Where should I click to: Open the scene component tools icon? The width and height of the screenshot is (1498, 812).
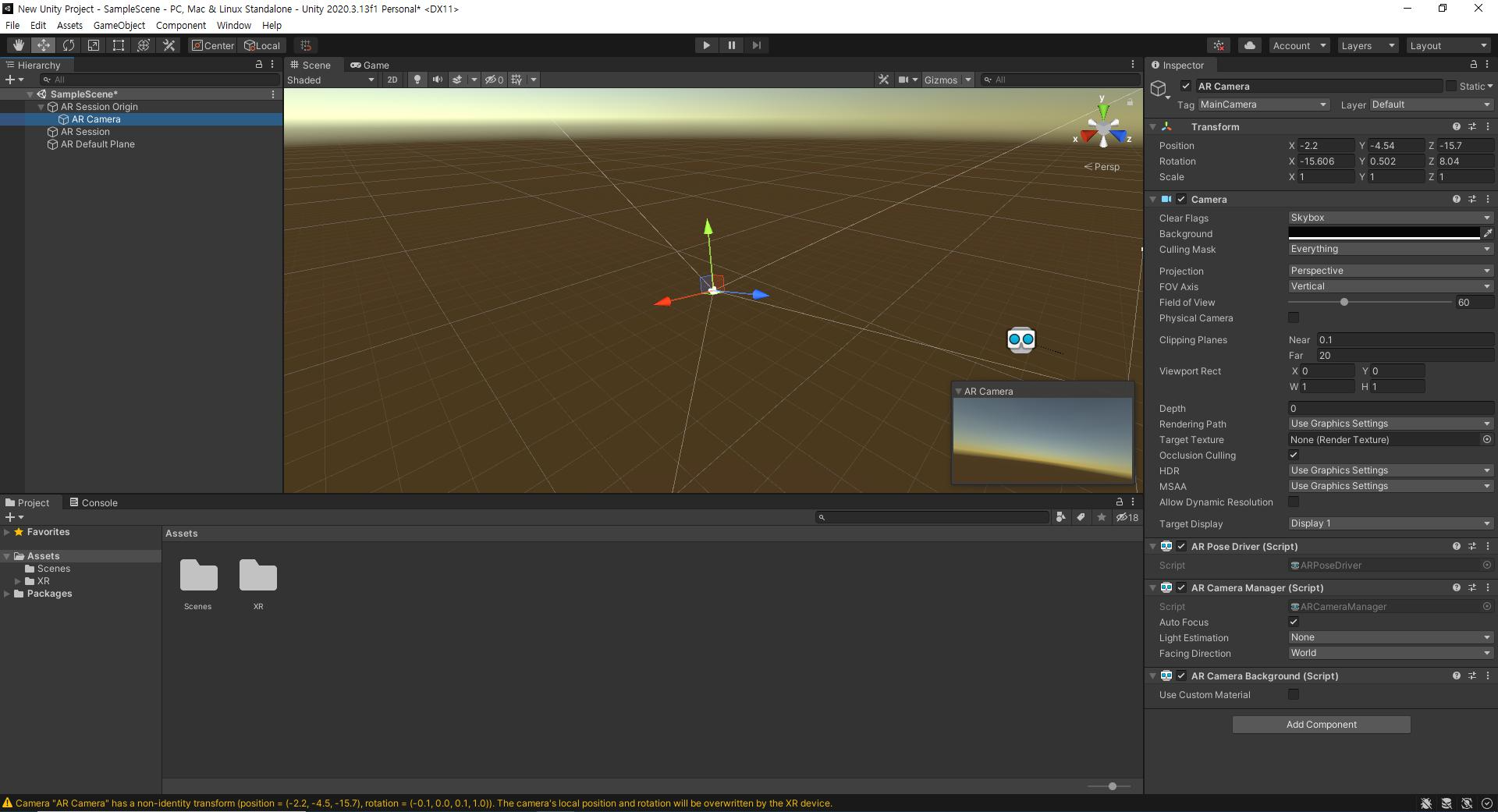pyautogui.click(x=883, y=80)
